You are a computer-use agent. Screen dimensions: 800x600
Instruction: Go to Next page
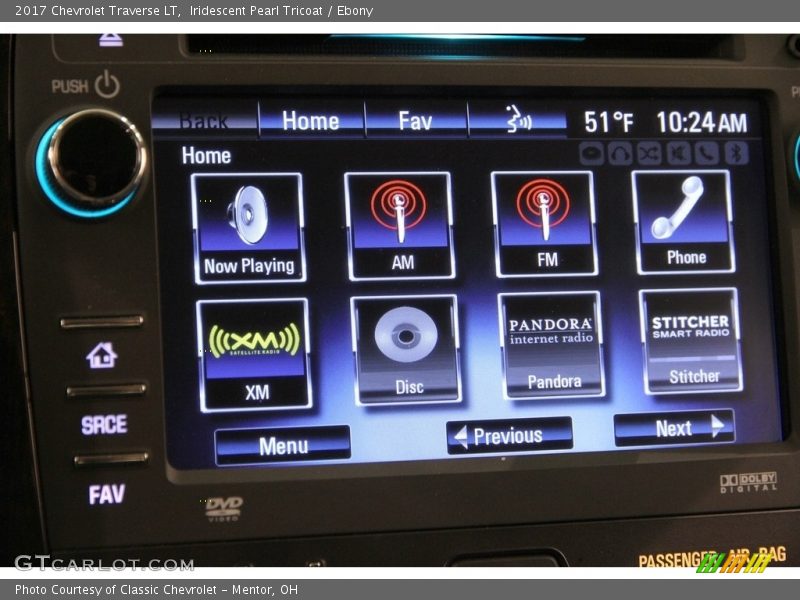674,428
